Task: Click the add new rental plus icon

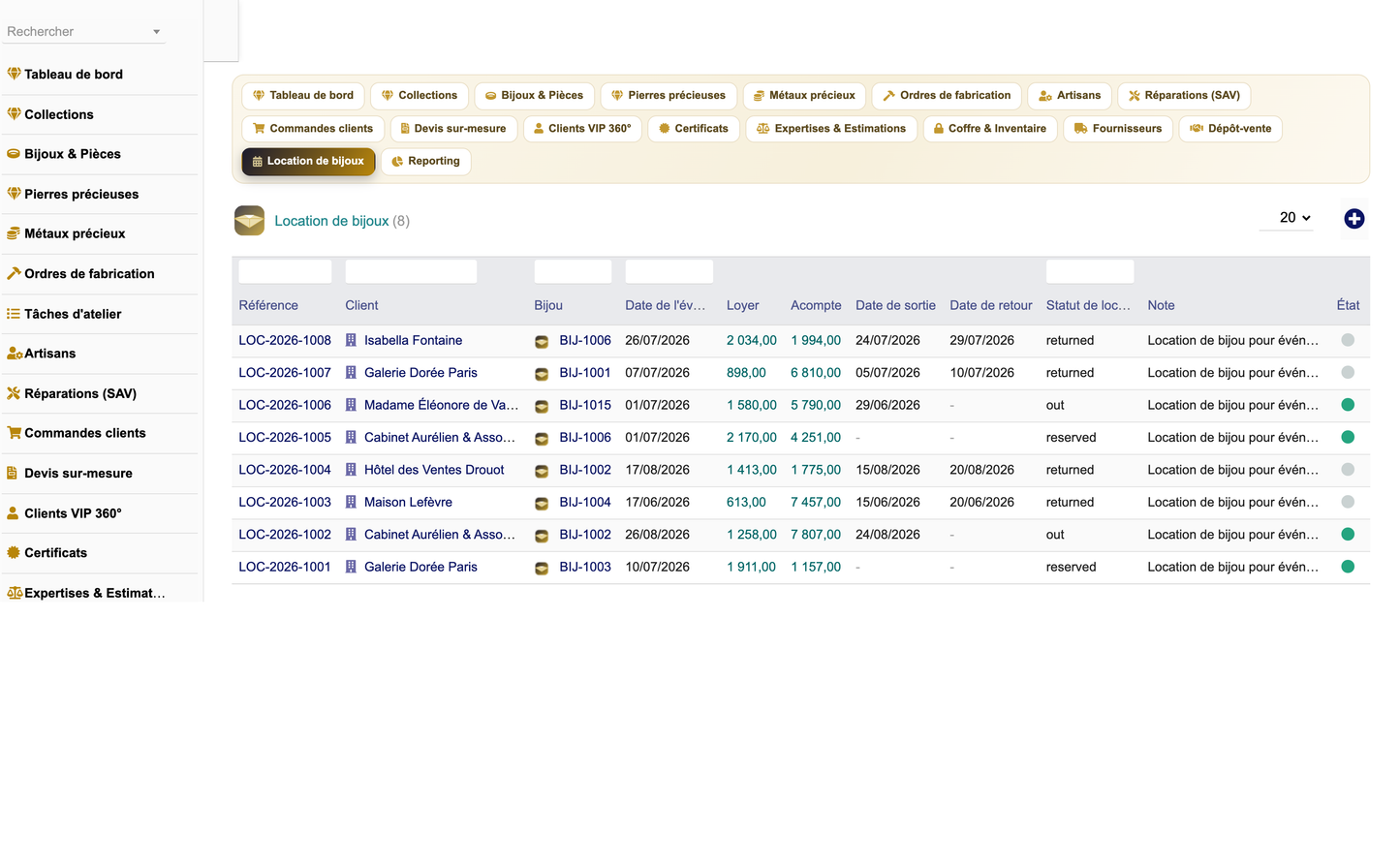Action: pos(1353,219)
